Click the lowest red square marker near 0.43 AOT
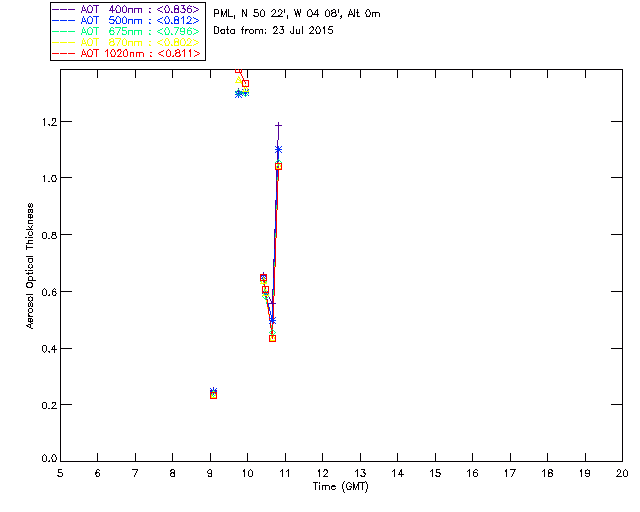This screenshot has width=640, height=512. (x=272, y=338)
